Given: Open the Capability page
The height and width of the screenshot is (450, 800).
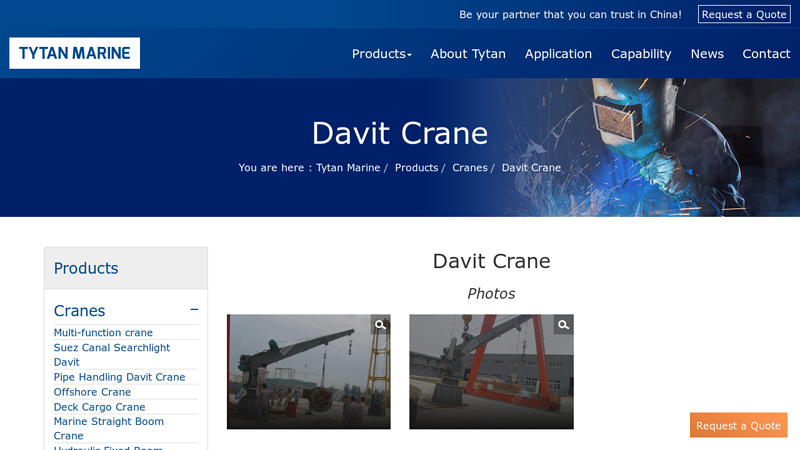Looking at the screenshot, I should (641, 54).
